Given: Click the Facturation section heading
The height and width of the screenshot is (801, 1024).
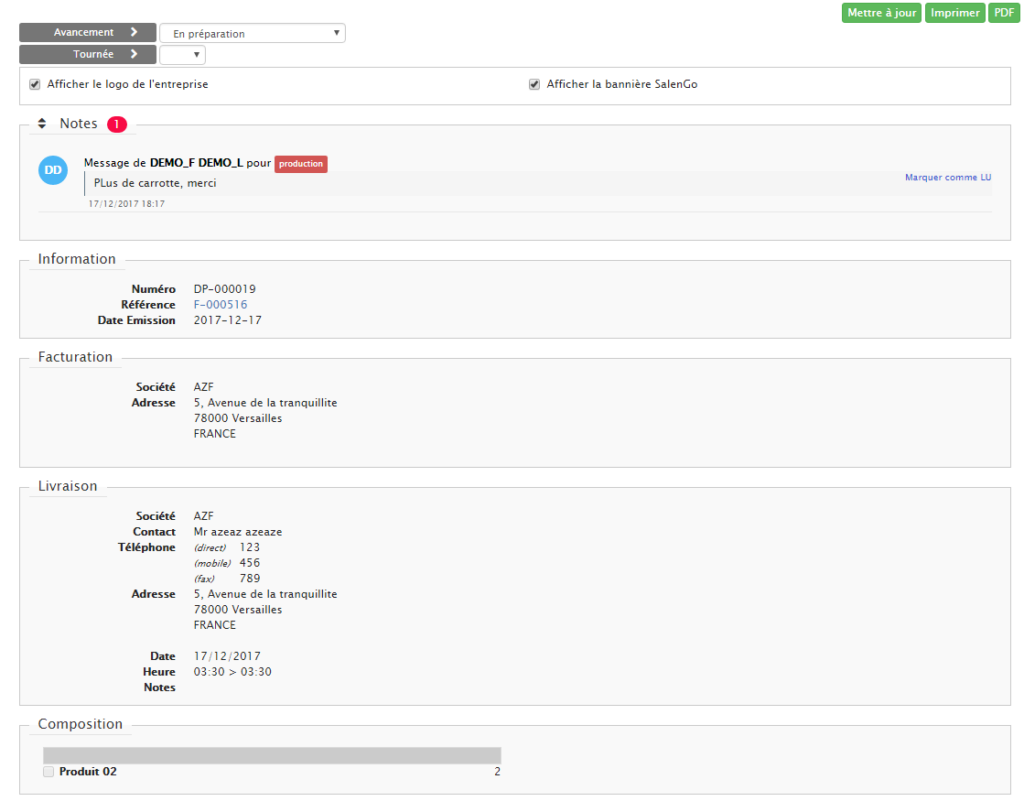Looking at the screenshot, I should (x=75, y=357).
